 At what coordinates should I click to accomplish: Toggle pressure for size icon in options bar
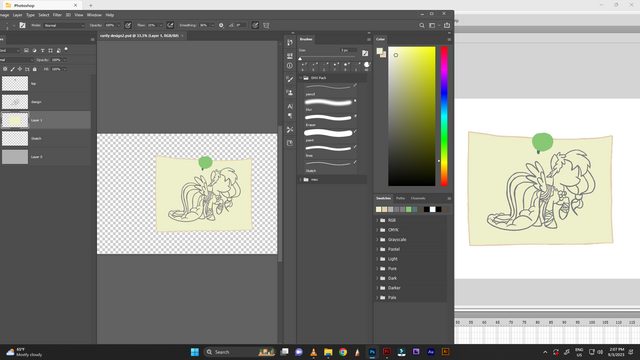coord(255,25)
